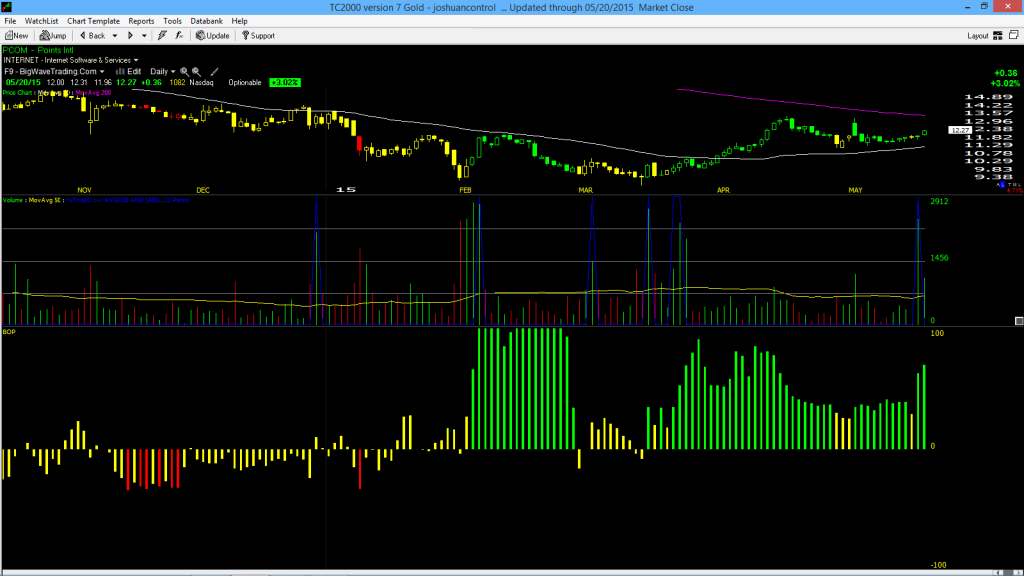1024x576 pixels.
Task: Open the File menu
Action: 10,21
